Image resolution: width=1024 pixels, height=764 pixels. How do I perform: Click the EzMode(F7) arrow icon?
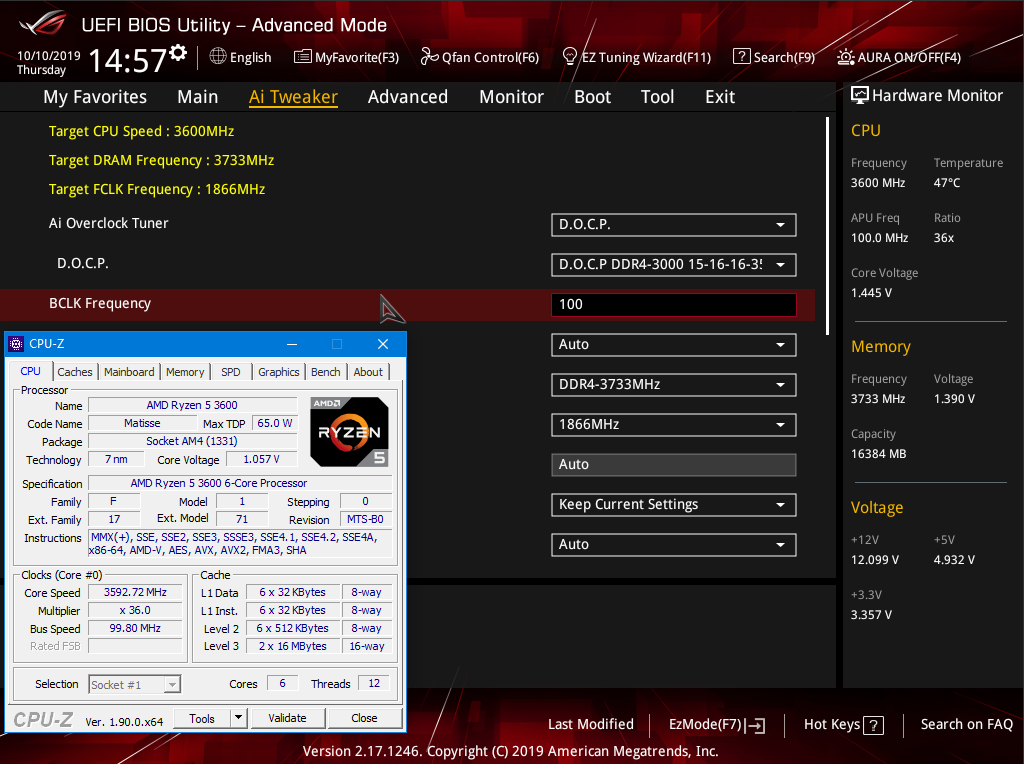point(756,725)
